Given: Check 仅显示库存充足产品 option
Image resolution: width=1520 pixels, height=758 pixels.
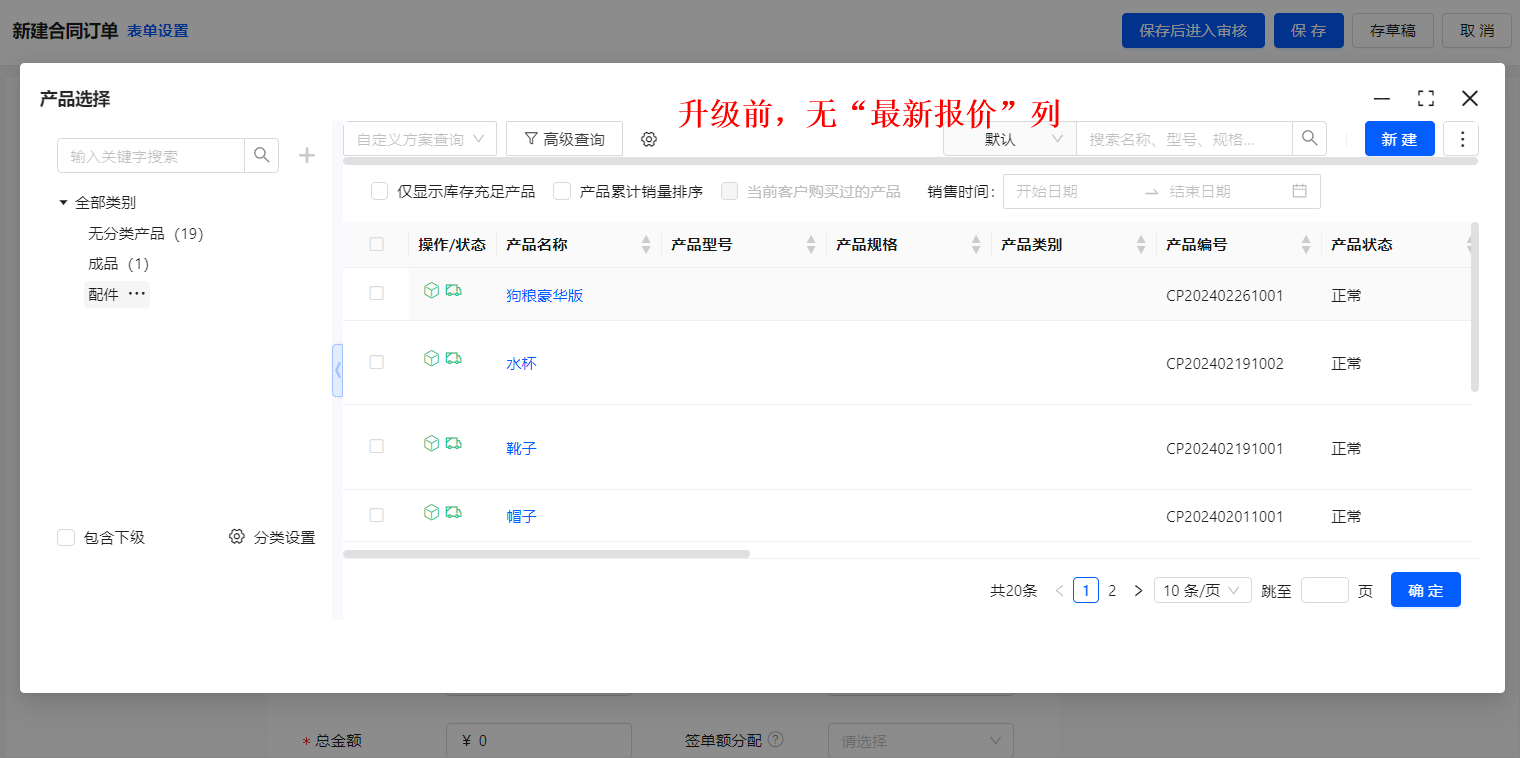Looking at the screenshot, I should click(379, 191).
